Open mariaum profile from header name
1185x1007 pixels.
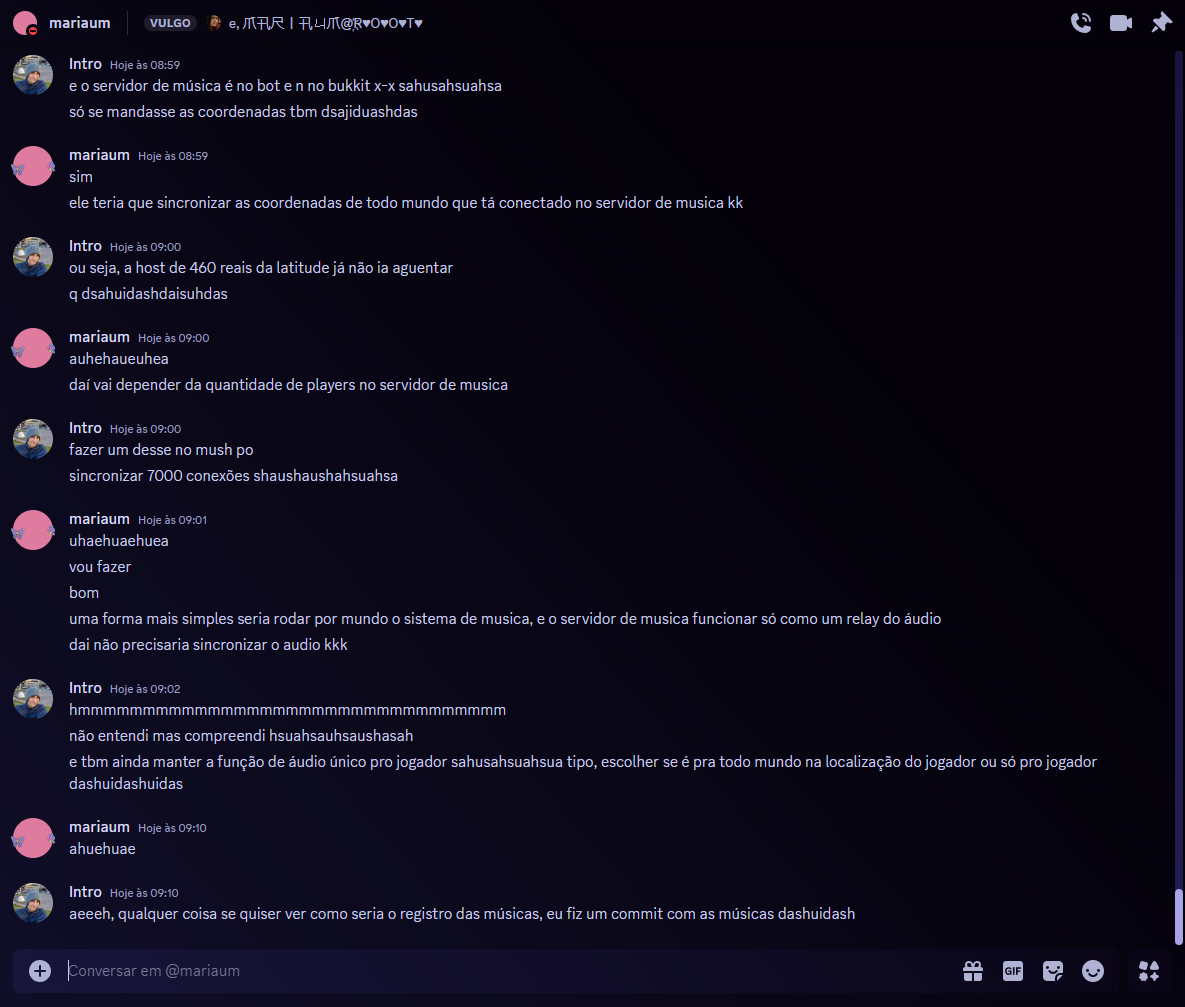79,23
